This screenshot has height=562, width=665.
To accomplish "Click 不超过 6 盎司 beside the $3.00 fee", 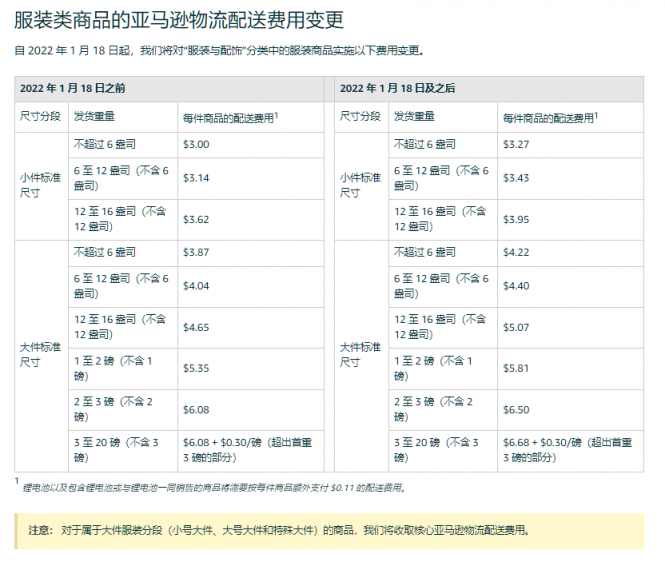I will [105, 145].
